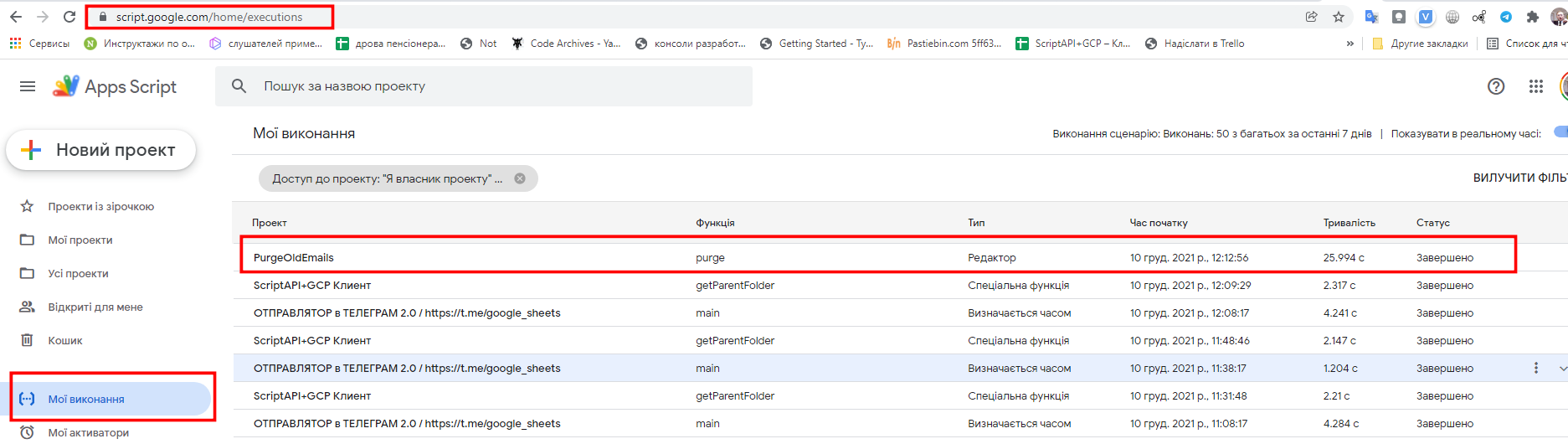Open the Help question mark icon
Screen dimensions: 1568x444
click(x=1496, y=86)
